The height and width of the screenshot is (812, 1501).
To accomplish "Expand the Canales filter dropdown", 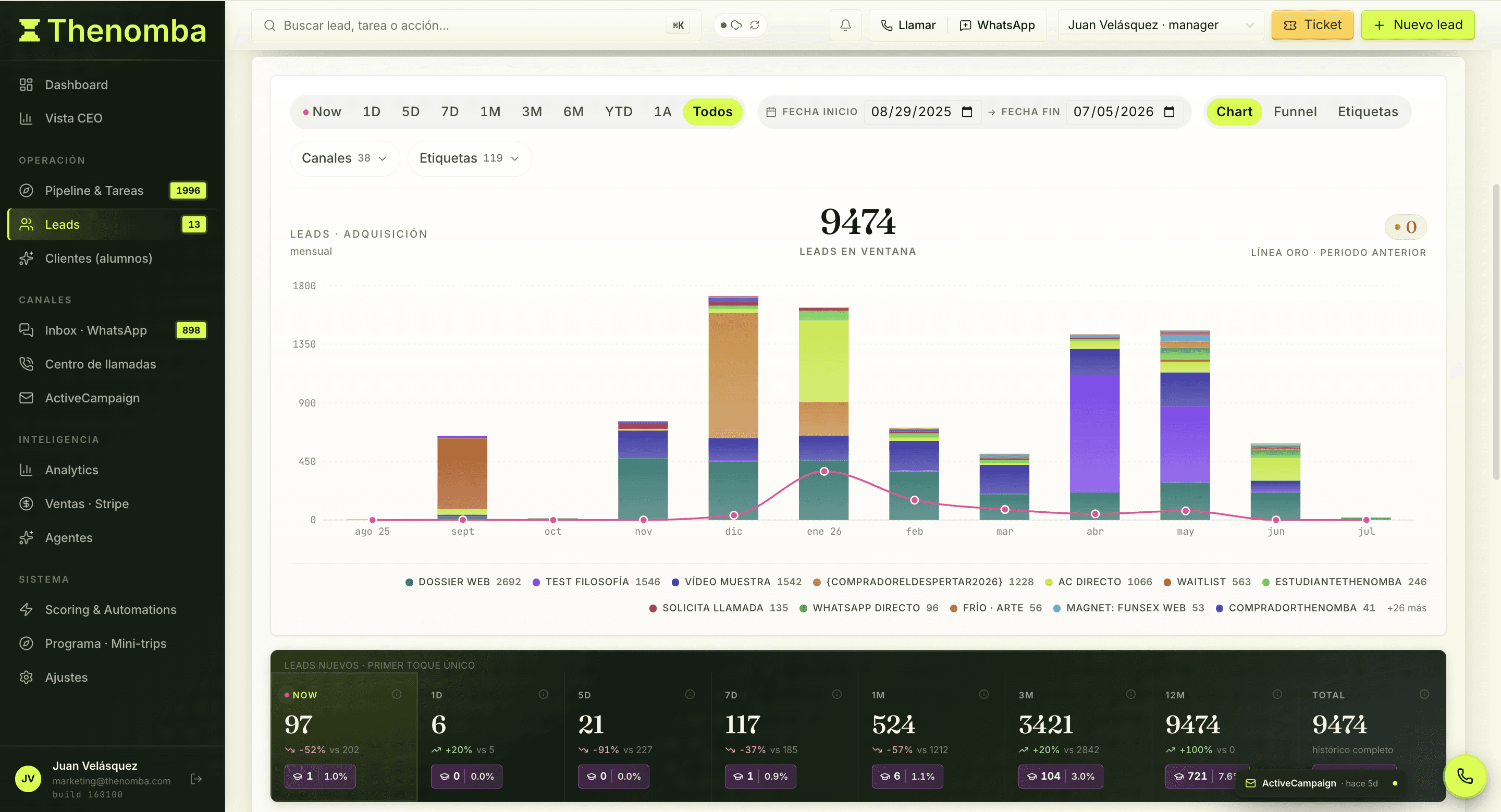I will (x=345, y=158).
